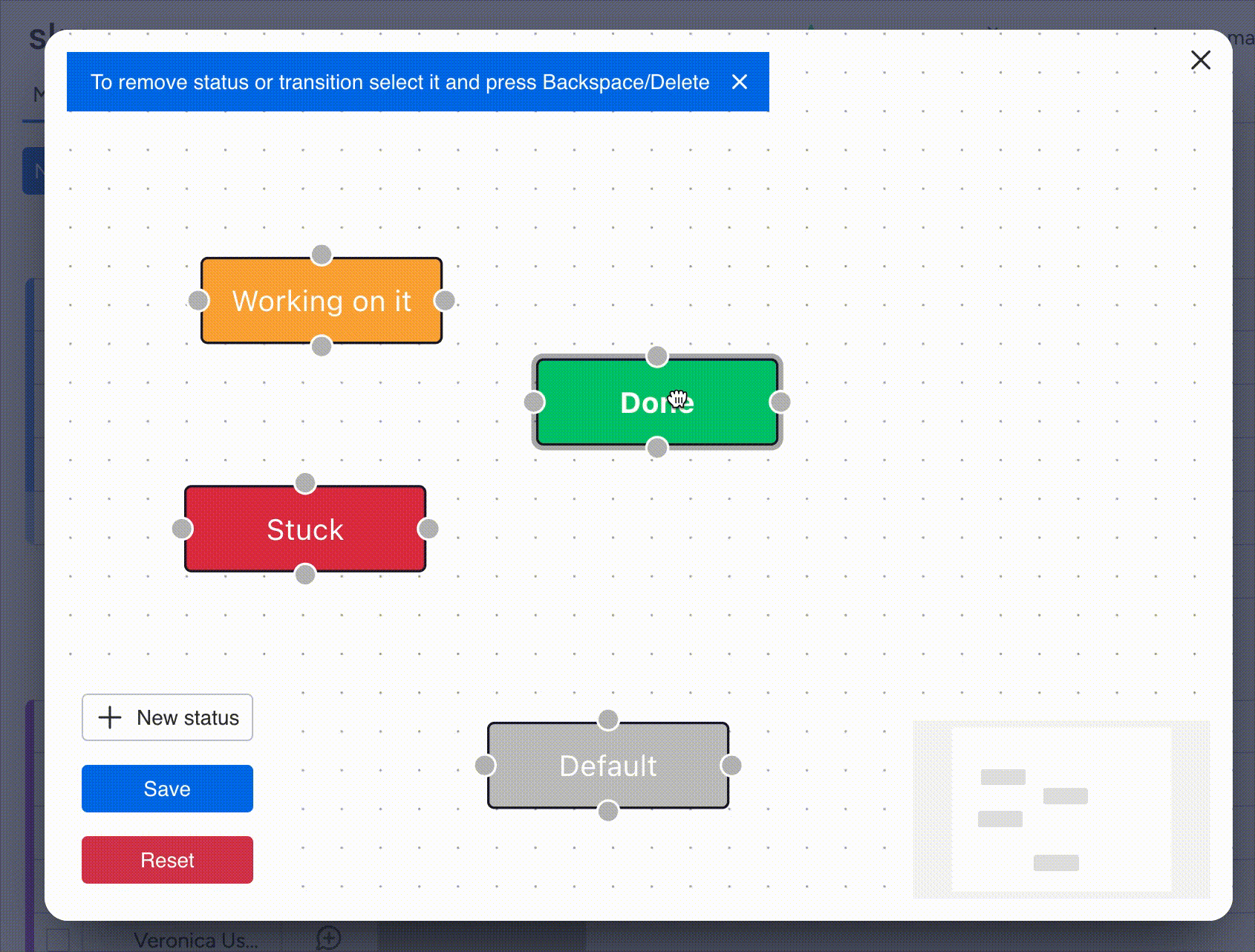Viewport: 1255px width, 952px height.
Task: Select the Working on it status node
Action: click(x=322, y=301)
